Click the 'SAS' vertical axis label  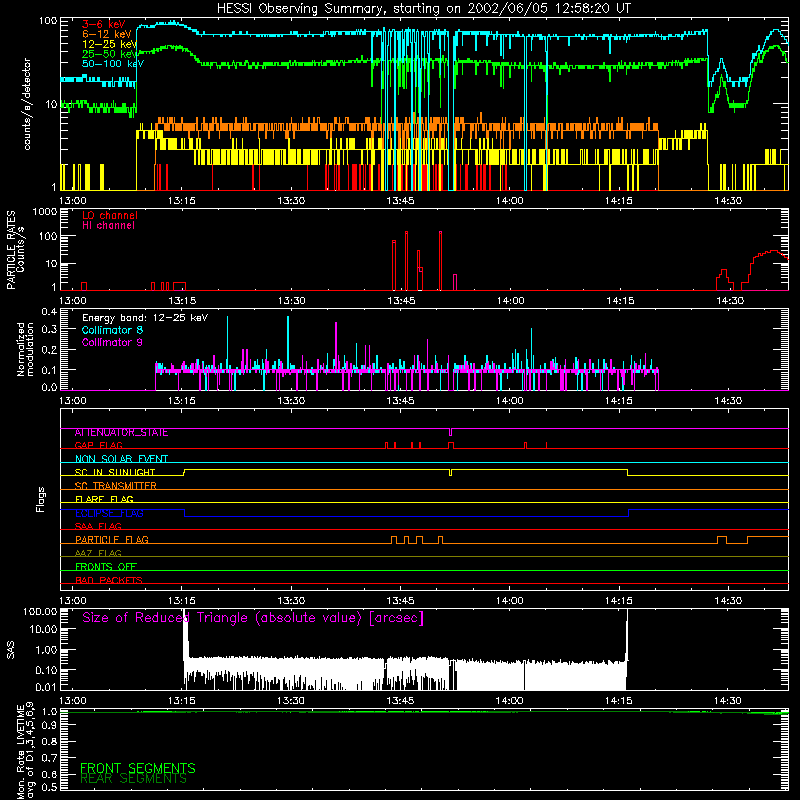(x=11, y=650)
